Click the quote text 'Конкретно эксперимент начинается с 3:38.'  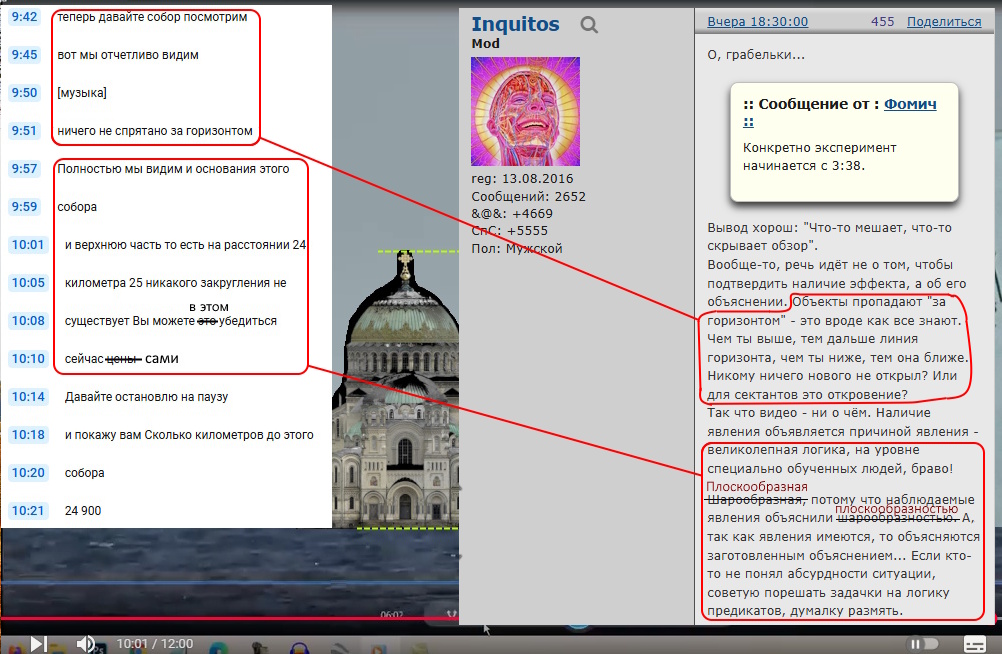[x=819, y=157]
